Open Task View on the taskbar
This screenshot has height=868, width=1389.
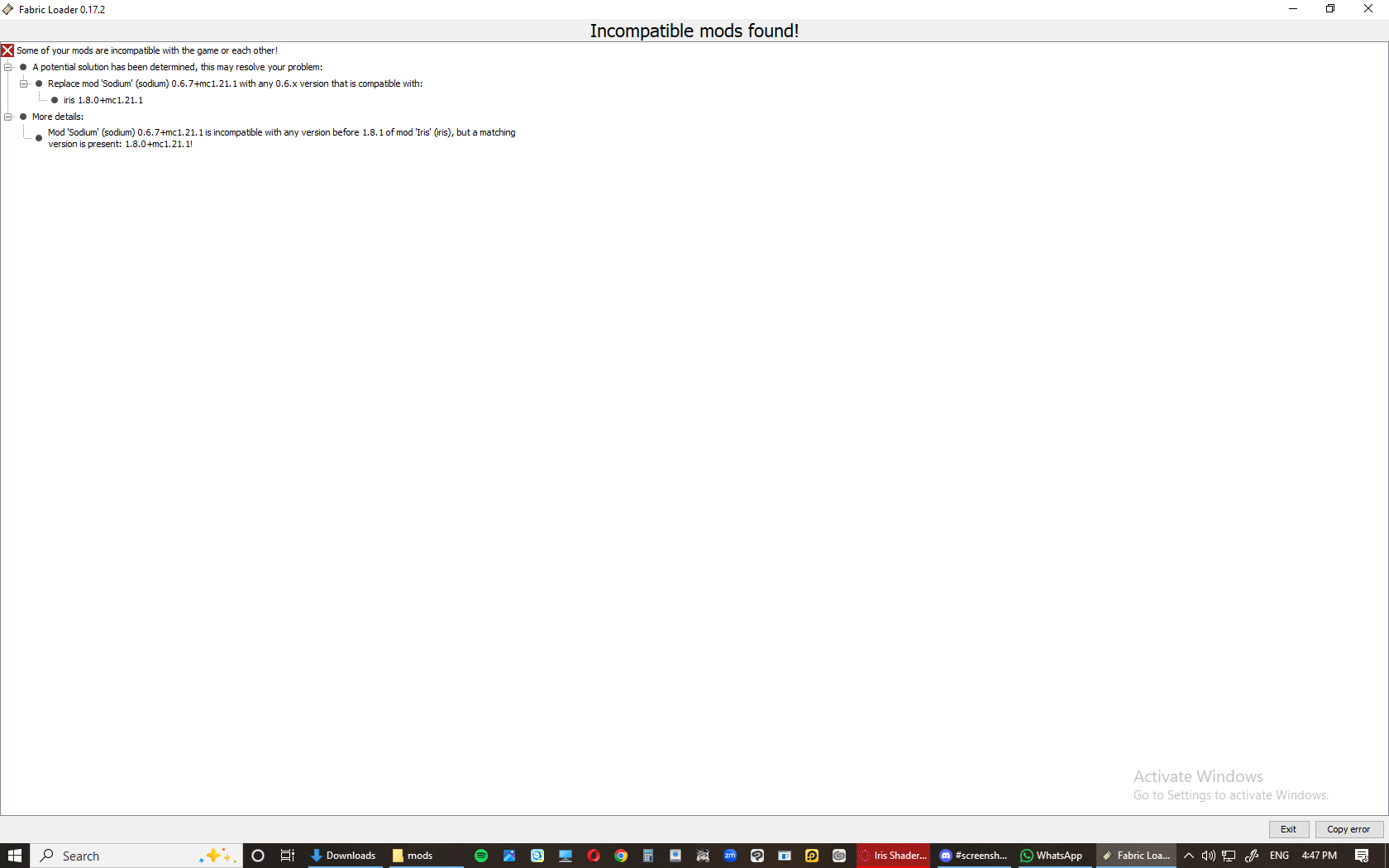[x=287, y=856]
